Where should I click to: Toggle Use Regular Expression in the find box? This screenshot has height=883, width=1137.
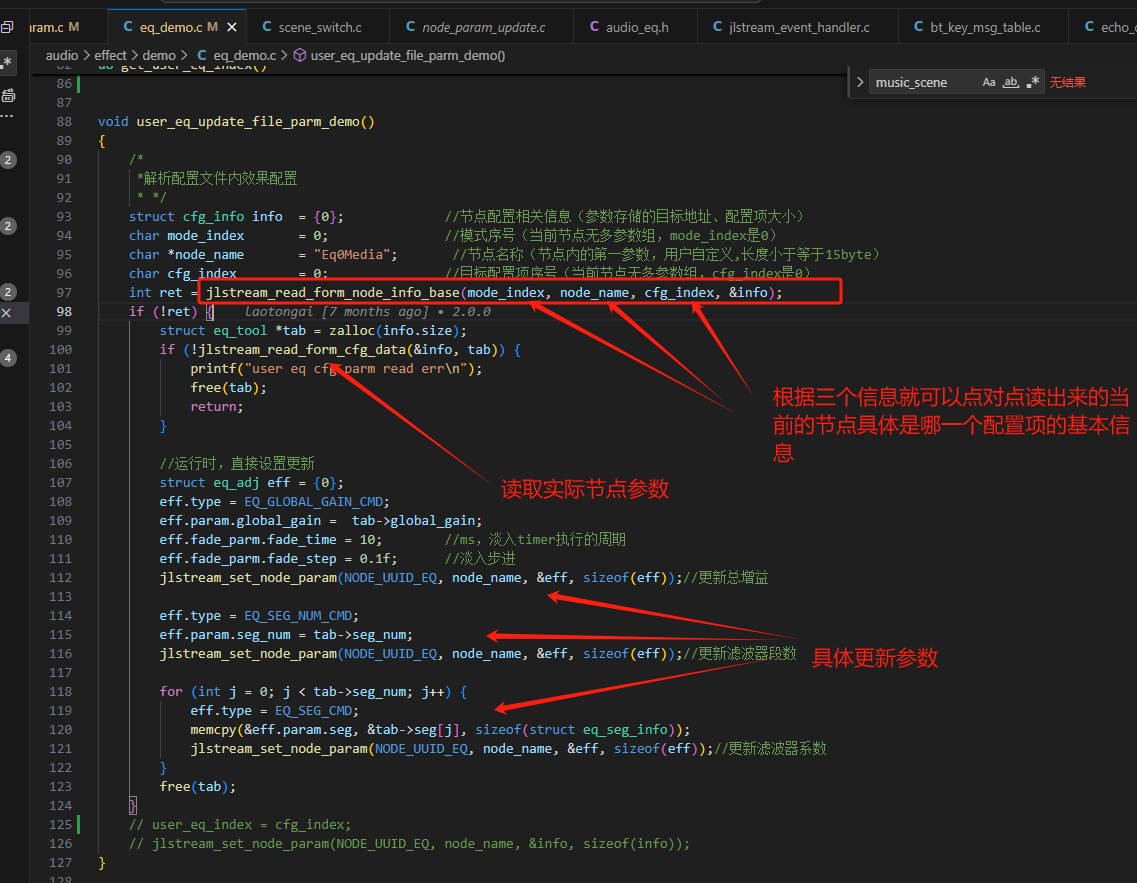click(1033, 82)
